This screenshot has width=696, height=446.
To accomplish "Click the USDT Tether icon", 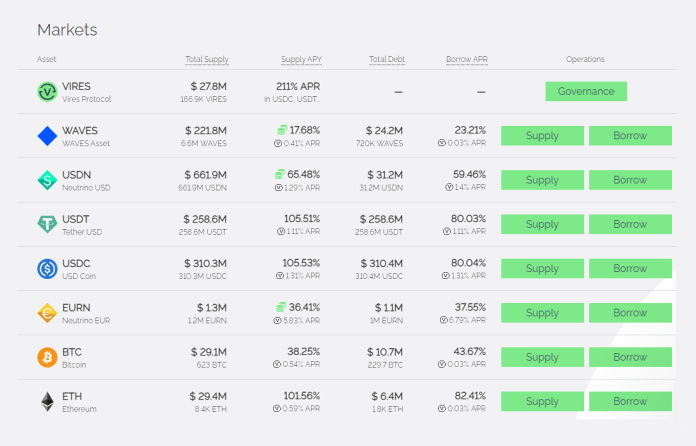I will point(47,224).
